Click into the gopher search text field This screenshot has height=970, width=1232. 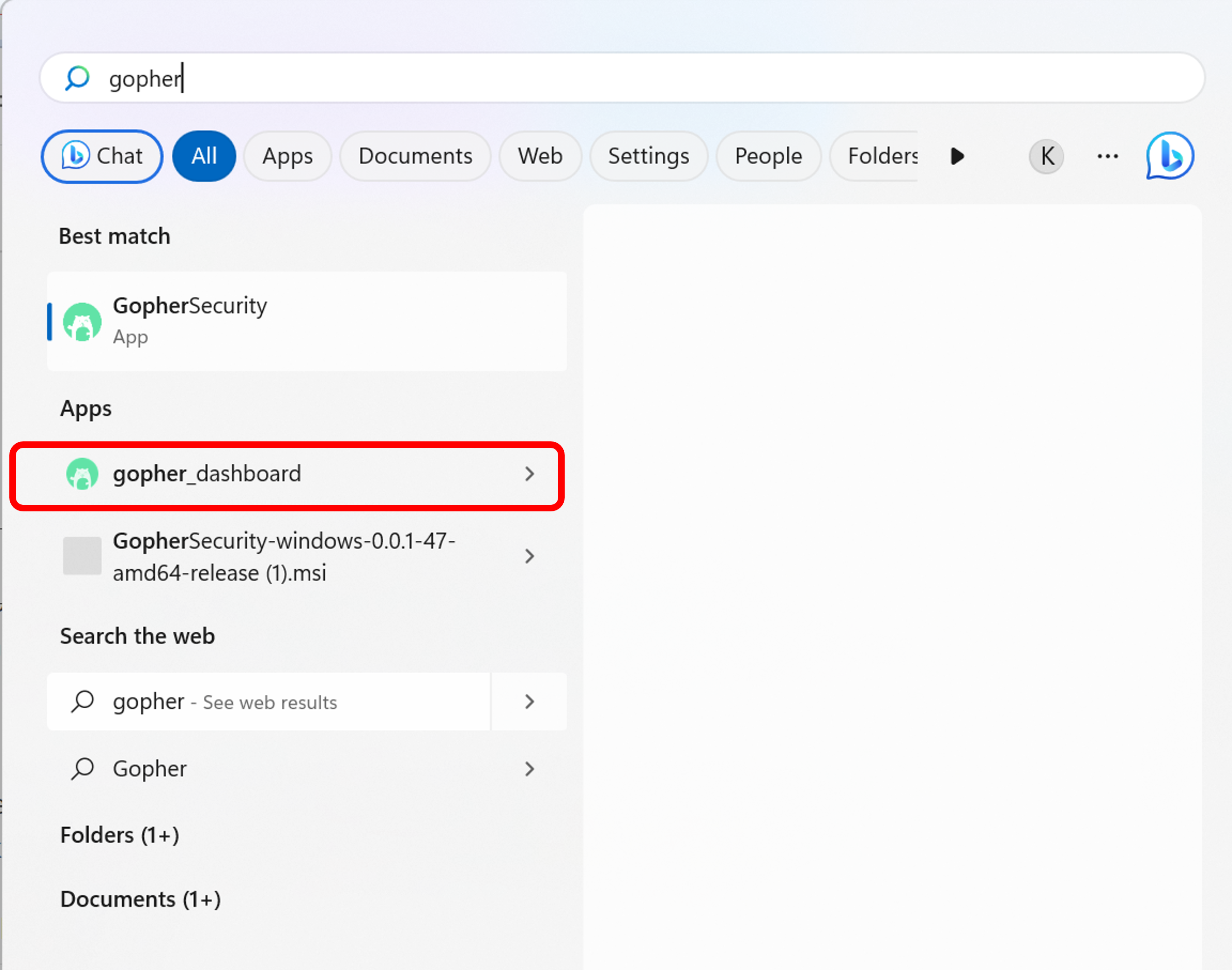625,78
